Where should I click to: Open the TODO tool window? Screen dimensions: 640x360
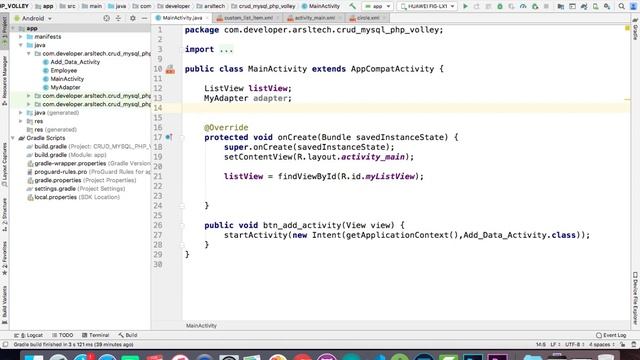pos(62,335)
